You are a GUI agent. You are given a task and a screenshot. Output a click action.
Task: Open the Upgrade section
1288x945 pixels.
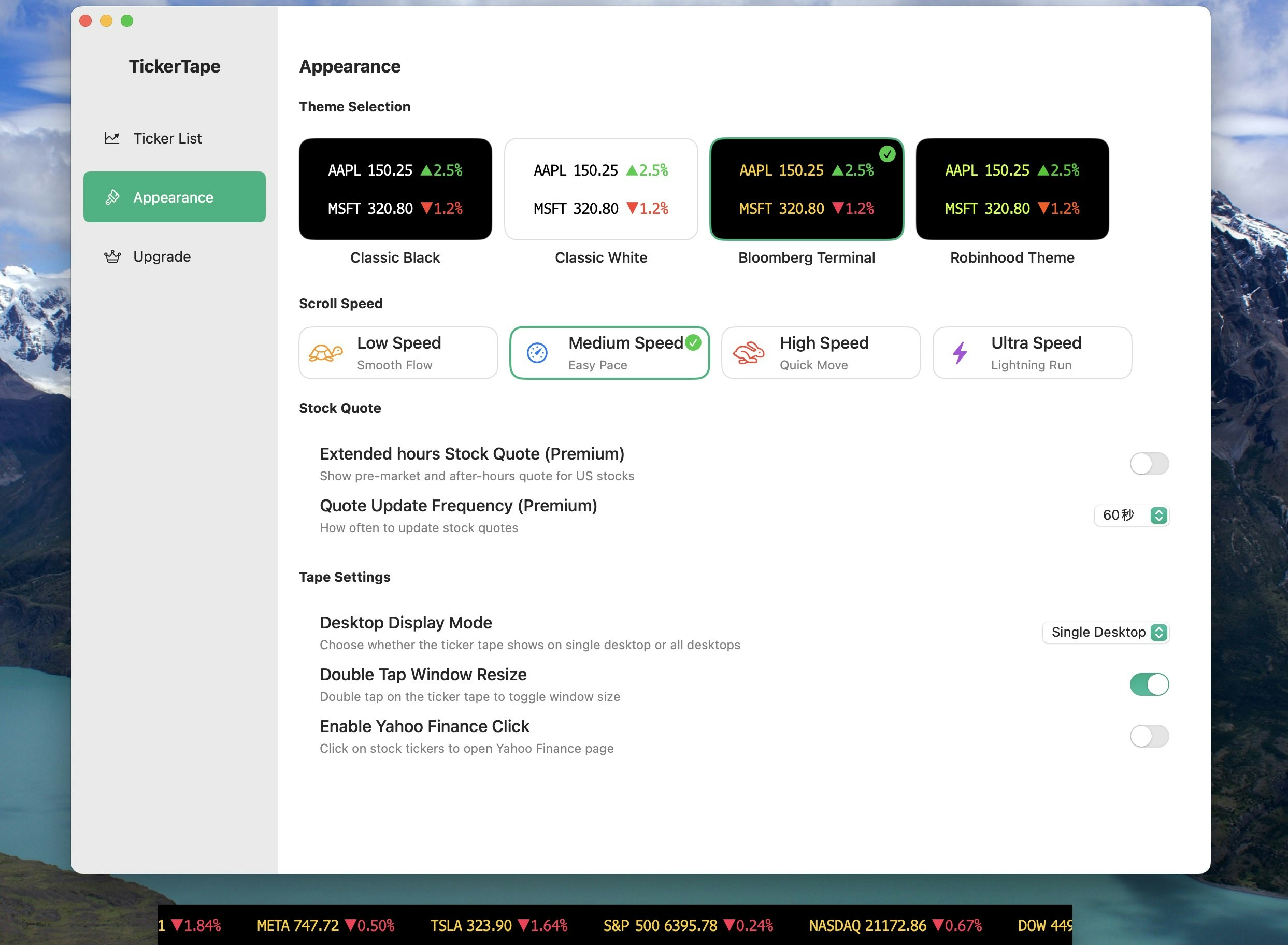click(175, 256)
